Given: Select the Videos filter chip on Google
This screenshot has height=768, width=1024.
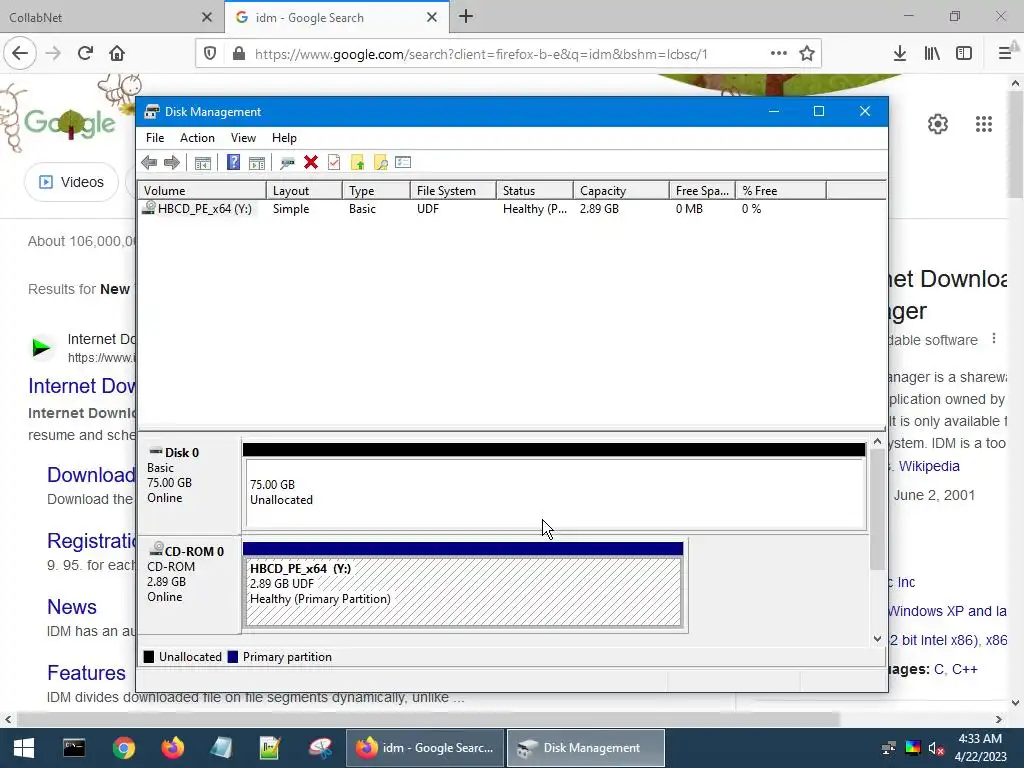Looking at the screenshot, I should click(72, 182).
